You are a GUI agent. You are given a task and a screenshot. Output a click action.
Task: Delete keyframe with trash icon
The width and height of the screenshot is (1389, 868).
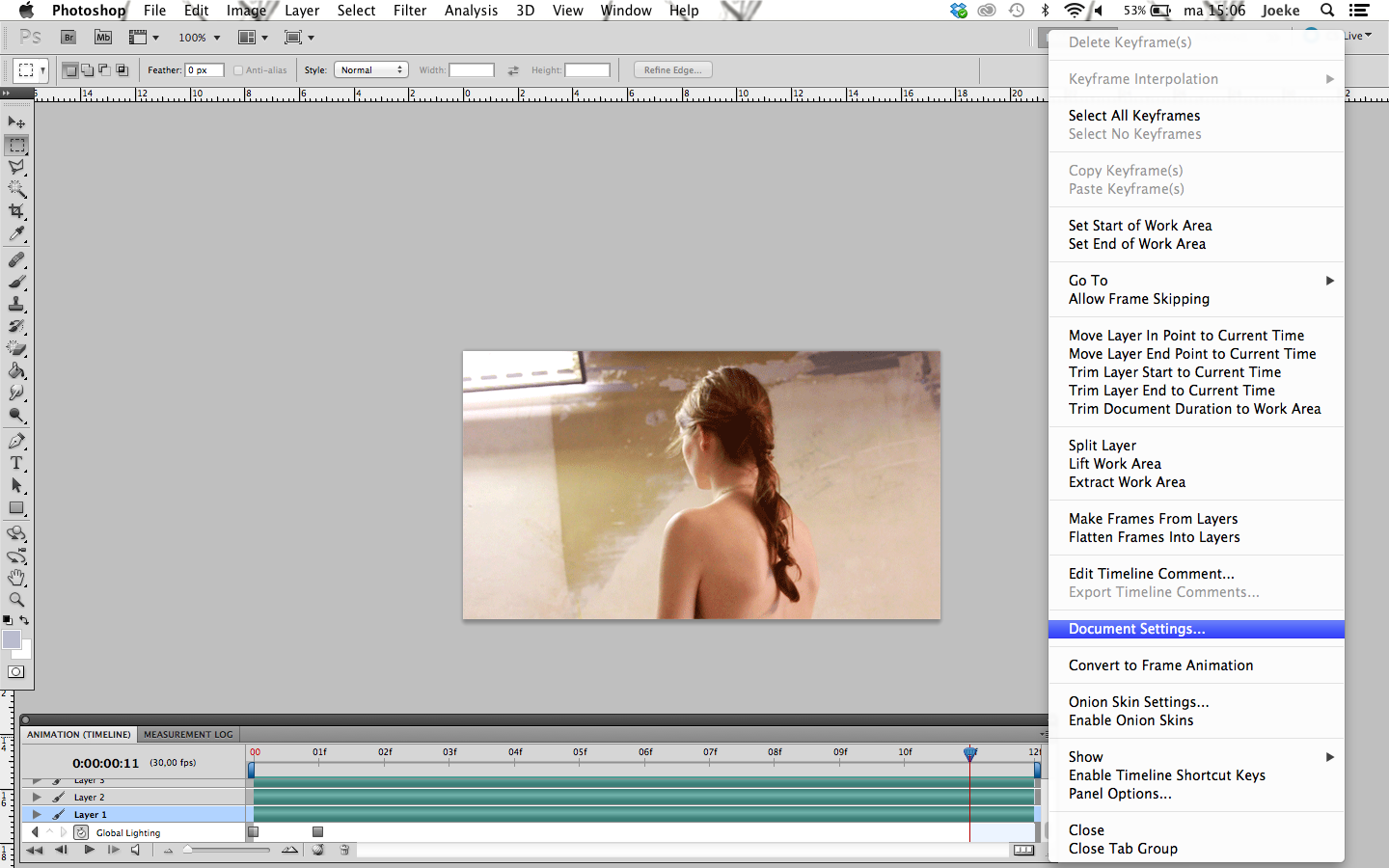(344, 850)
